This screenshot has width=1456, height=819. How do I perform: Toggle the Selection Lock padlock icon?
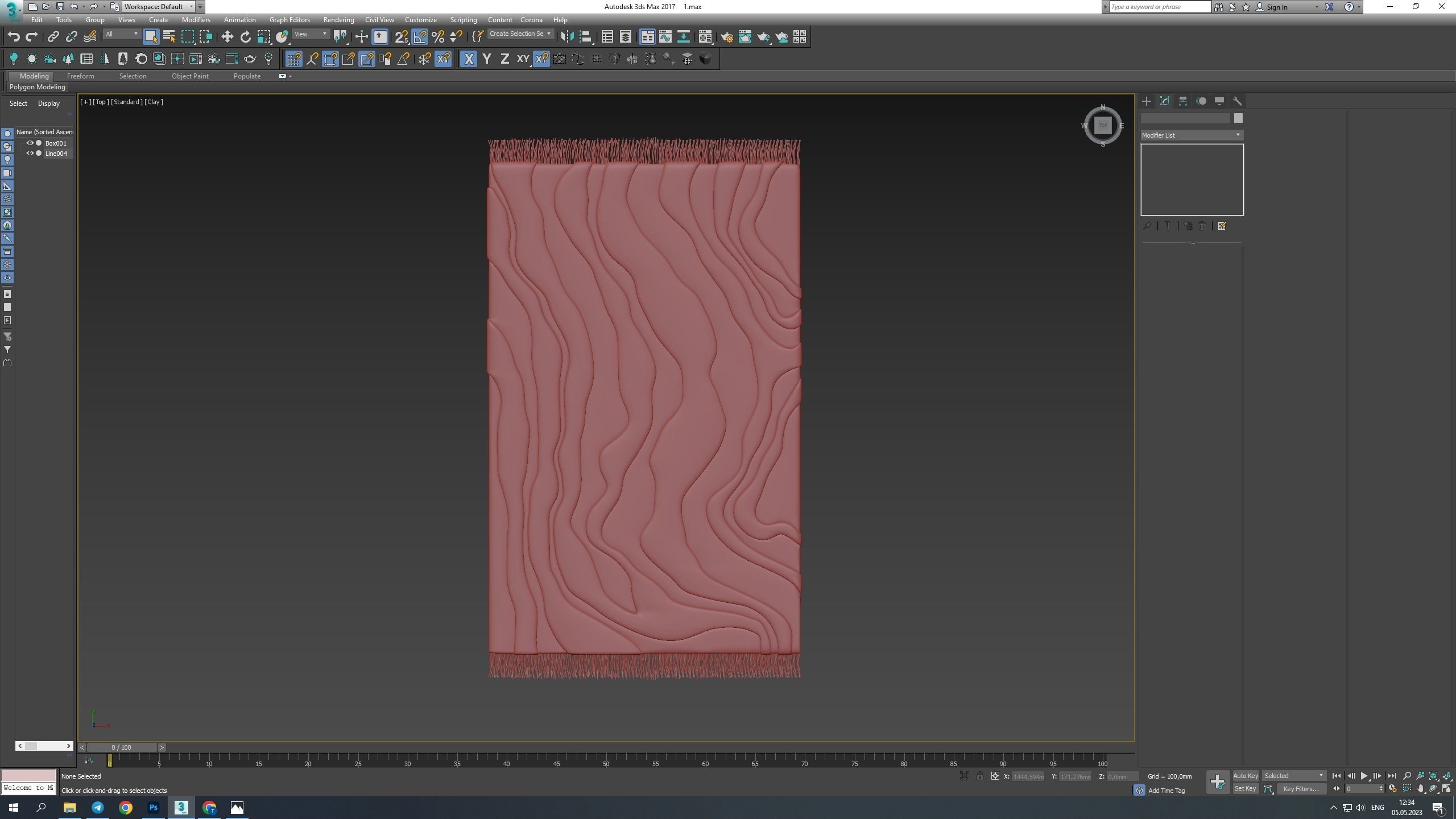tap(979, 776)
